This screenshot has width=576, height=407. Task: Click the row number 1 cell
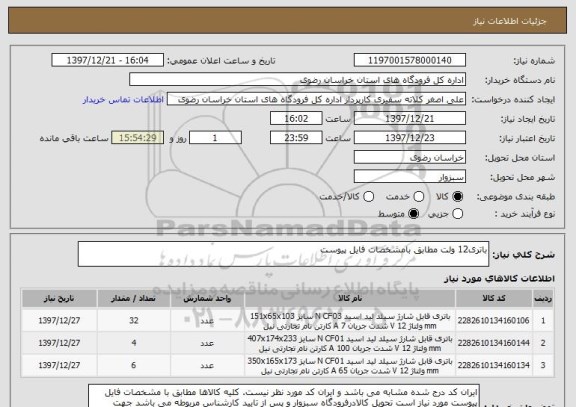(x=543, y=321)
